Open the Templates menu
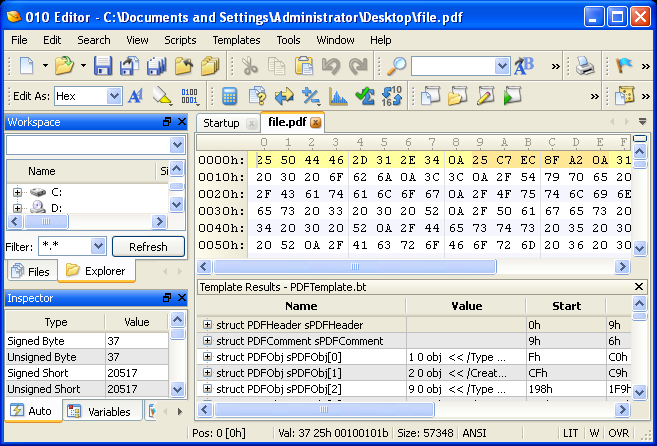This screenshot has width=657, height=446. (236, 40)
